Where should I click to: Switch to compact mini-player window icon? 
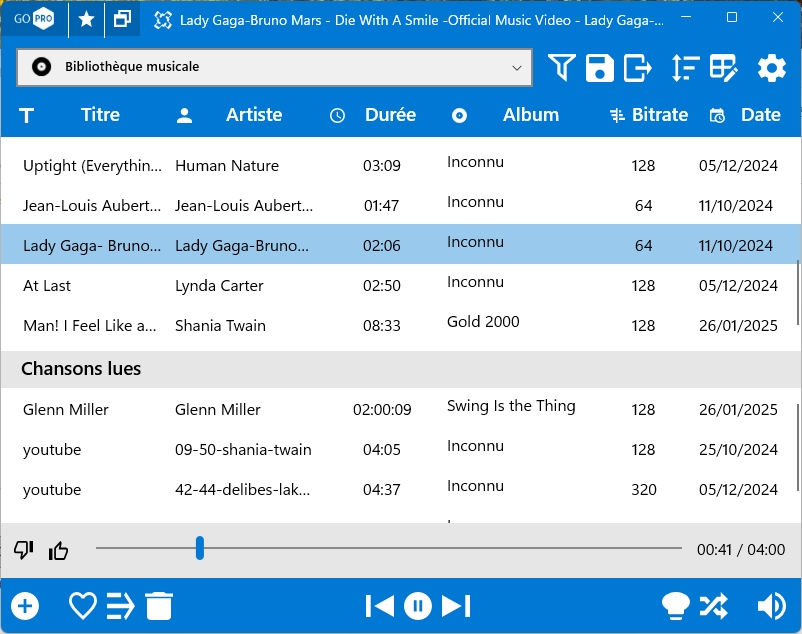[x=122, y=19]
